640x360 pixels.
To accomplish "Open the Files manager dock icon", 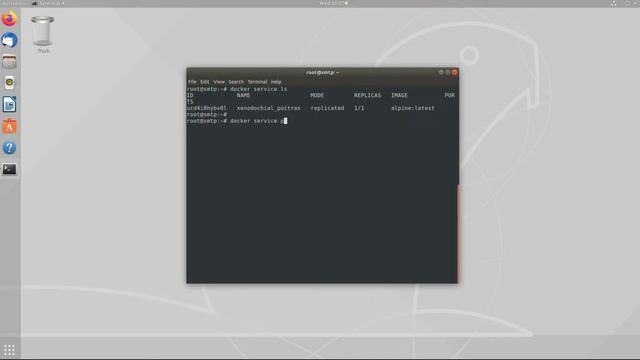I will (9, 62).
